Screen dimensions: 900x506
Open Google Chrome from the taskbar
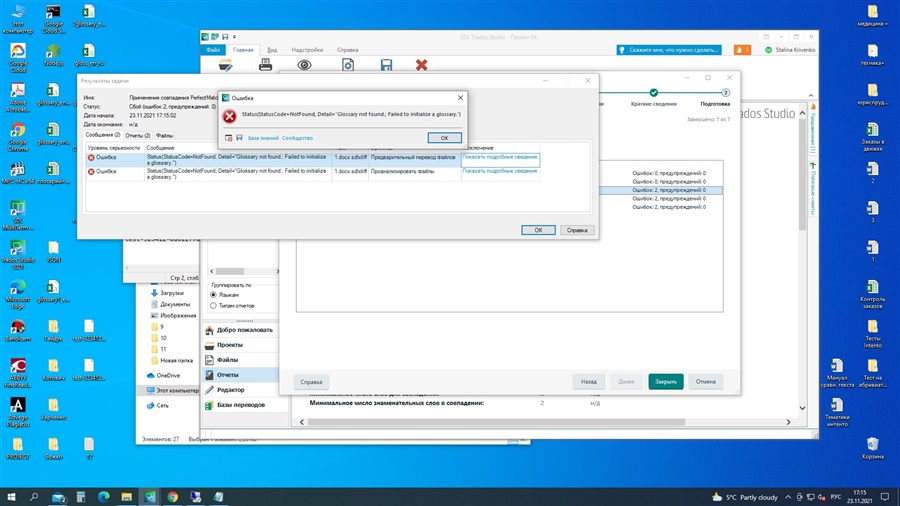tap(172, 497)
